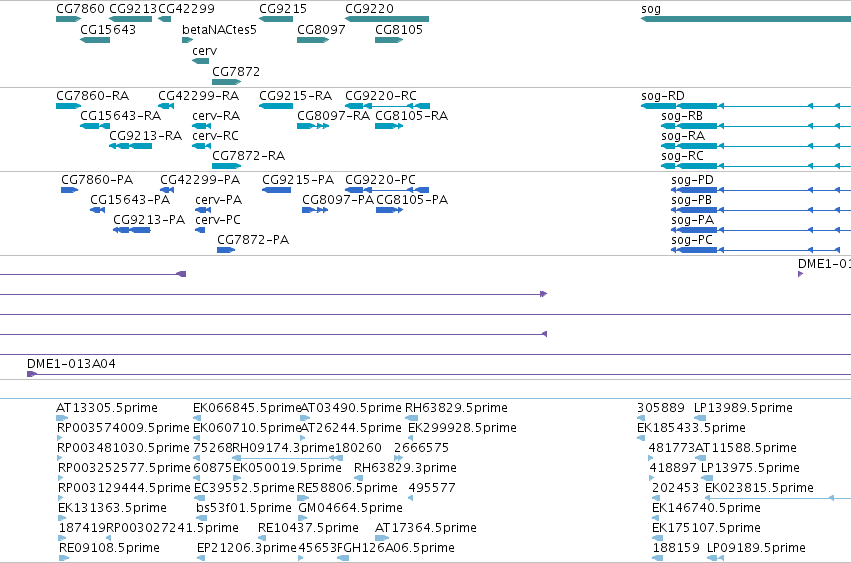Click the sog gene label
The image size is (851, 563).
click(x=651, y=9)
